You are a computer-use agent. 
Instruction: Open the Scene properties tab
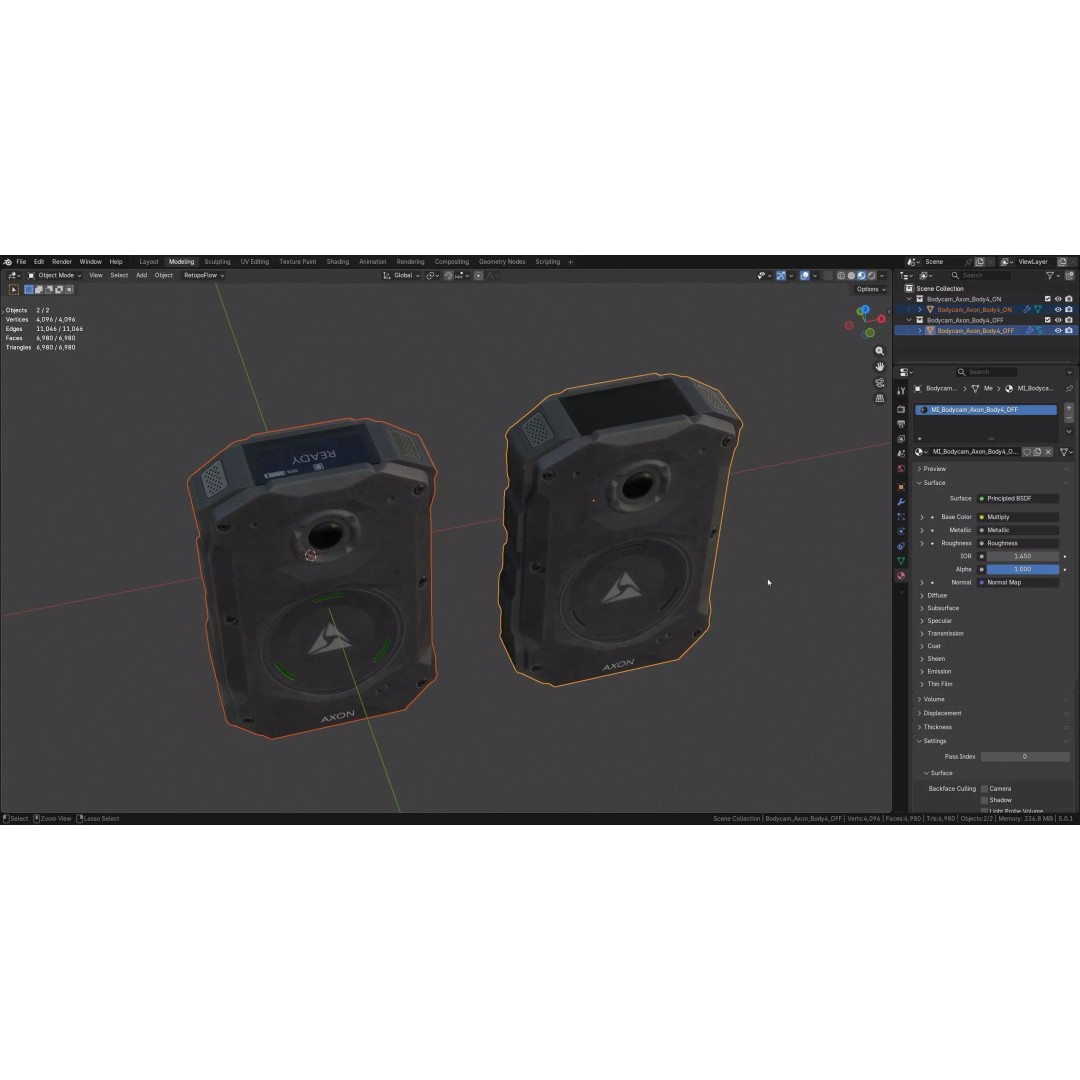(901, 454)
